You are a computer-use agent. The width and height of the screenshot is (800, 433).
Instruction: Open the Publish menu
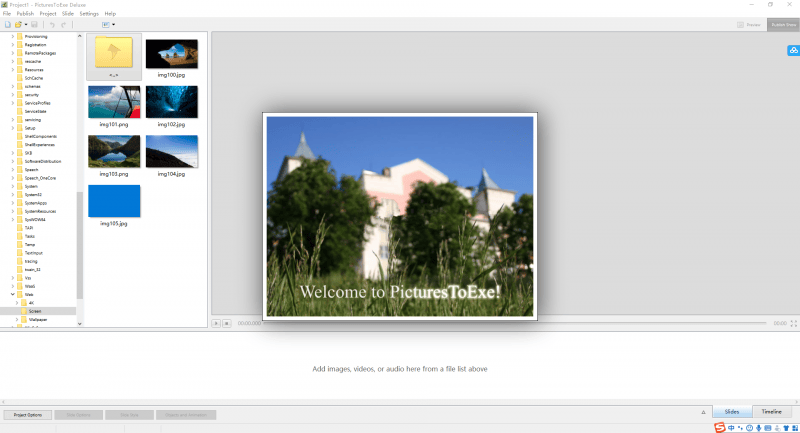point(25,14)
